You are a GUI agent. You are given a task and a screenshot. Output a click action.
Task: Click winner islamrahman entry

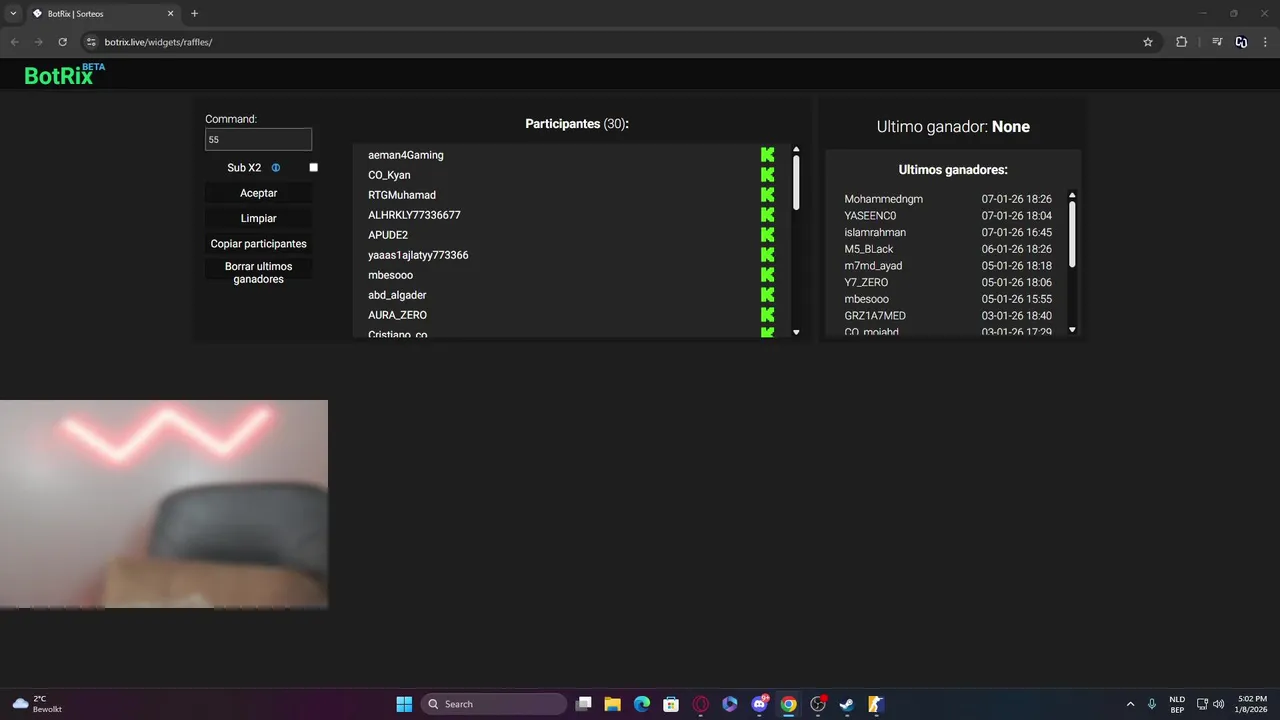pos(875,232)
